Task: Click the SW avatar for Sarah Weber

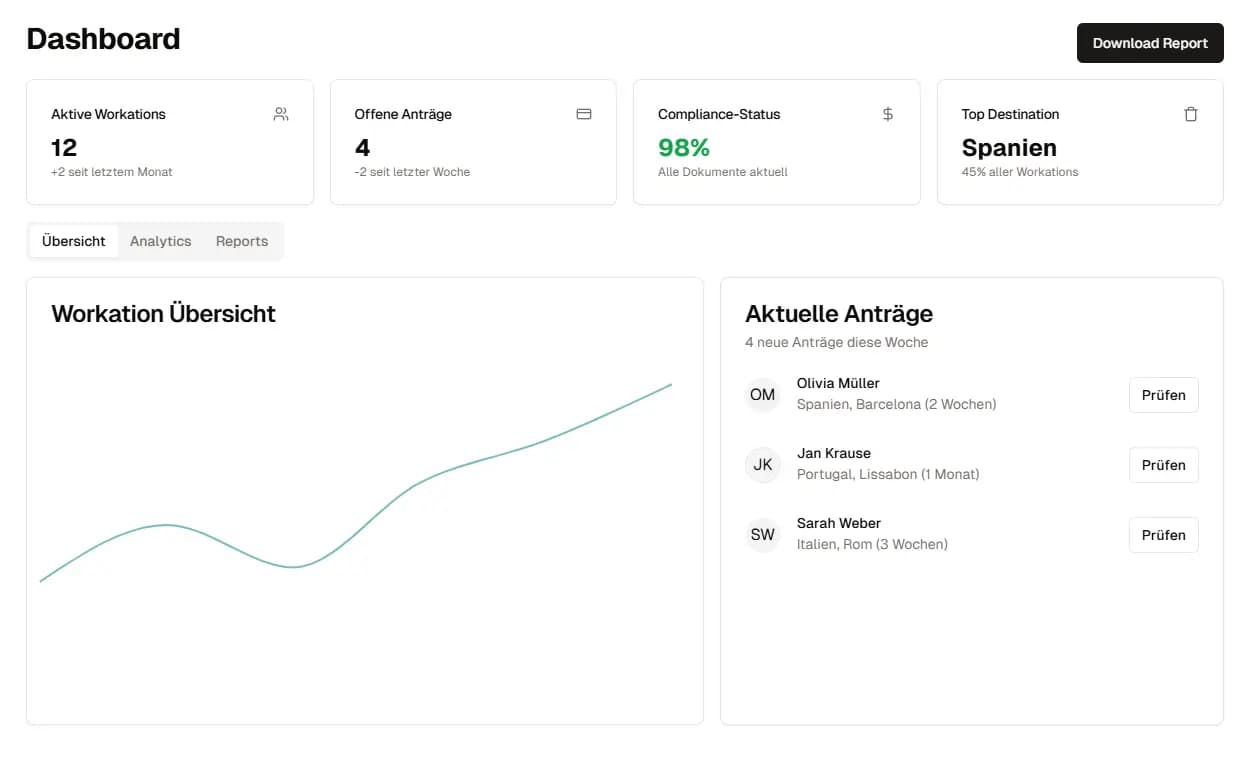Action: click(763, 535)
